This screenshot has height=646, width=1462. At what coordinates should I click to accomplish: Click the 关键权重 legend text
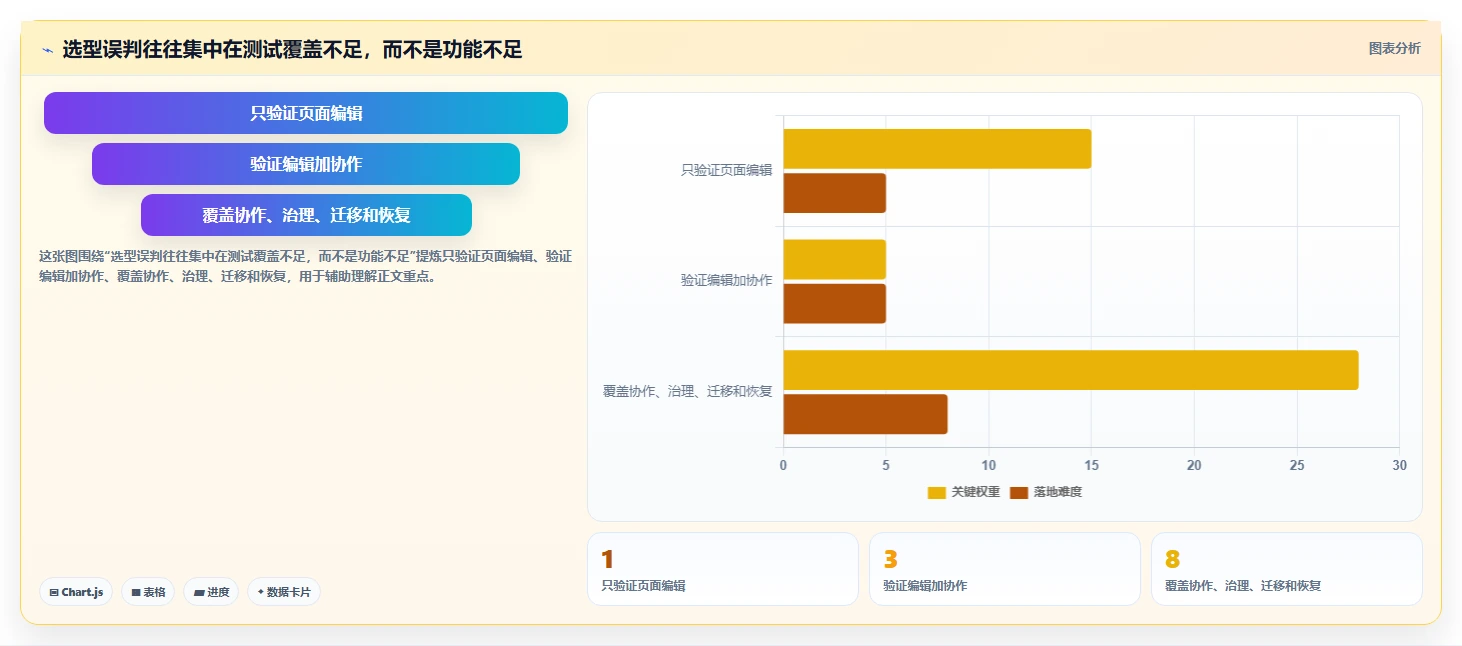click(976, 492)
